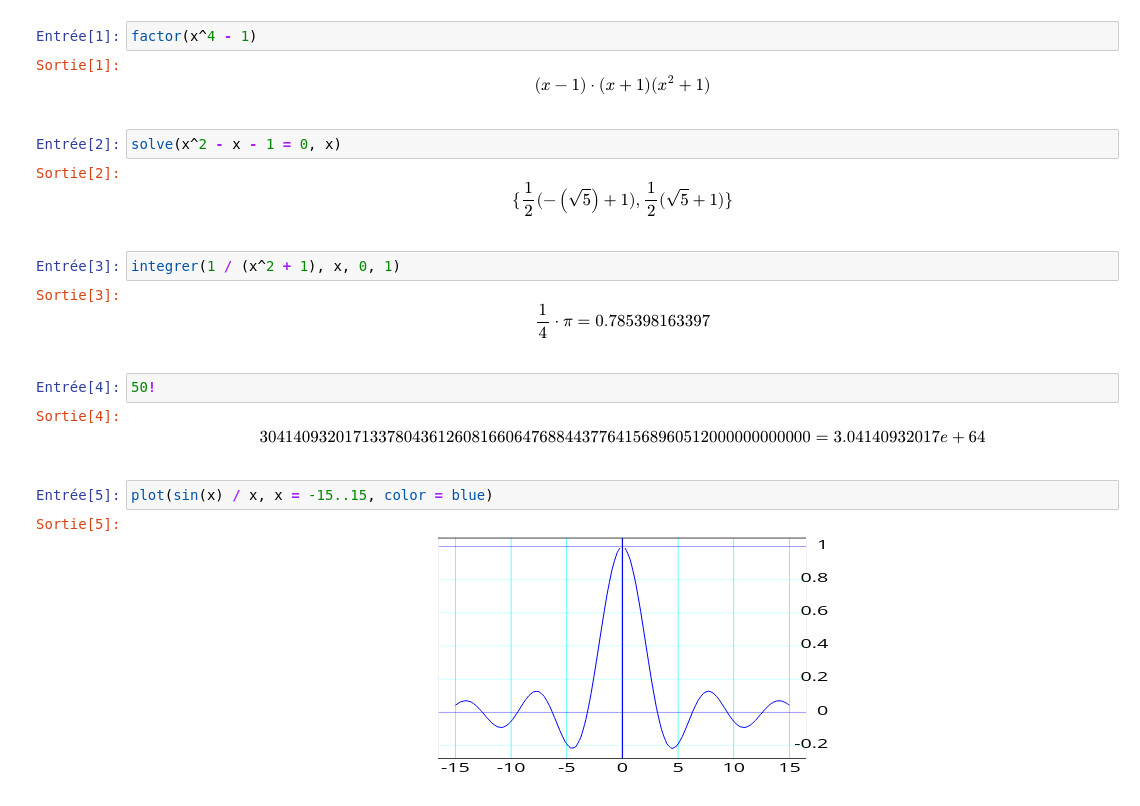Click the integrer(1 / (x^2 + 1)) input cell
This screenshot has height=806, width=1140.
622,266
